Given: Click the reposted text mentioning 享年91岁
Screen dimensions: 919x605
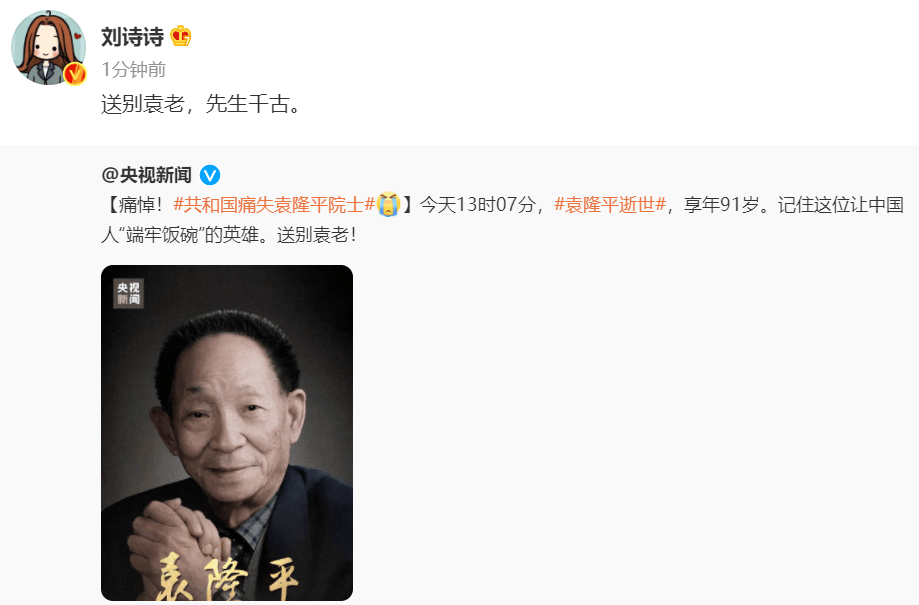Looking at the screenshot, I should [721, 205].
